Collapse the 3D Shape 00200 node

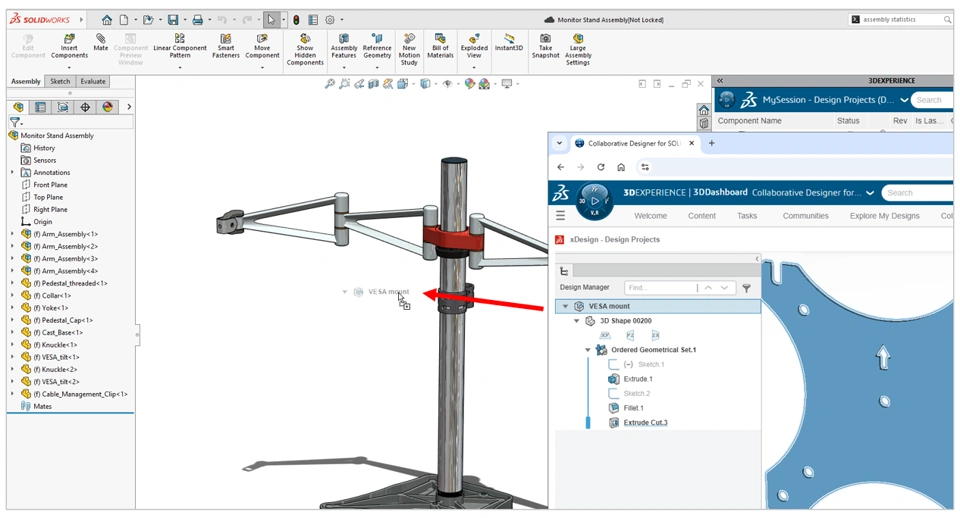[576, 321]
